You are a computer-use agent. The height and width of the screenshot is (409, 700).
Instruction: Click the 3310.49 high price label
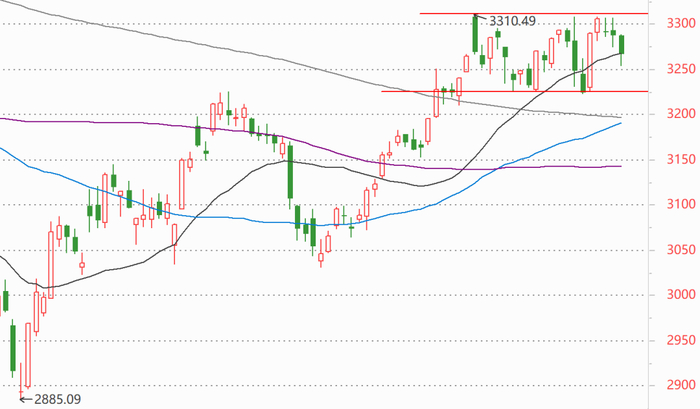pyautogui.click(x=512, y=21)
